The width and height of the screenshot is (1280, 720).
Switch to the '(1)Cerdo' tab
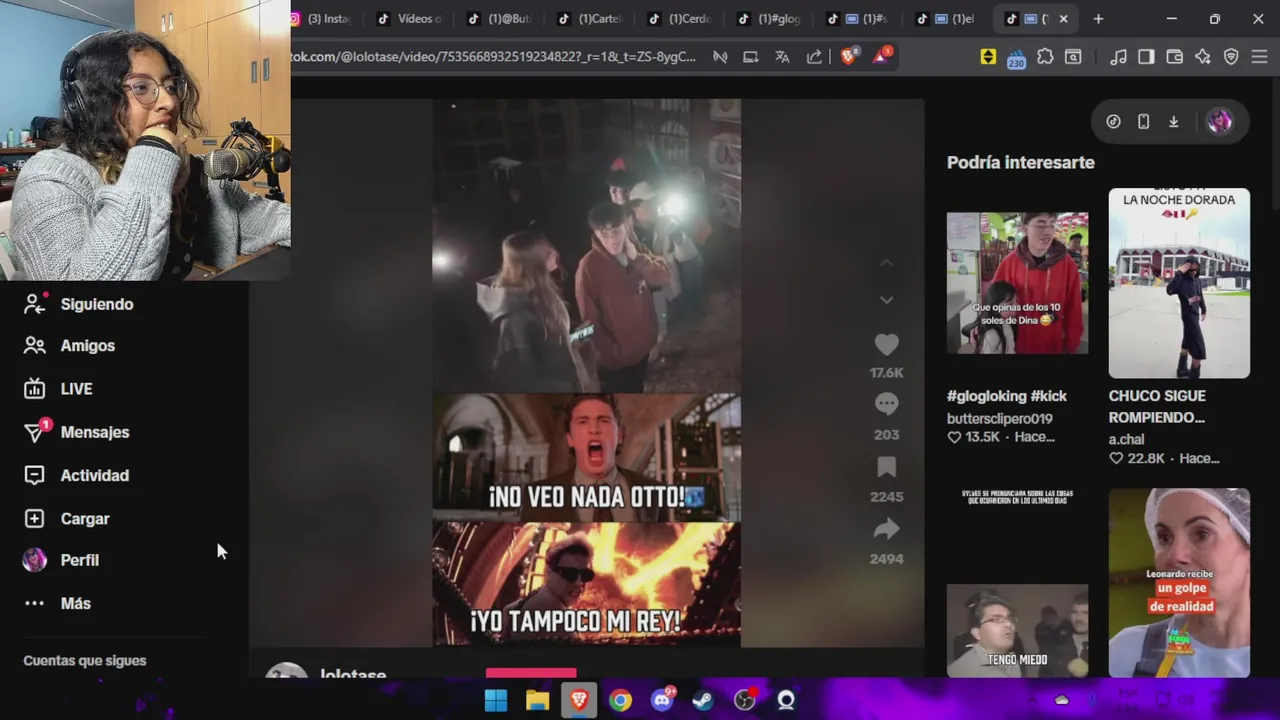[680, 19]
